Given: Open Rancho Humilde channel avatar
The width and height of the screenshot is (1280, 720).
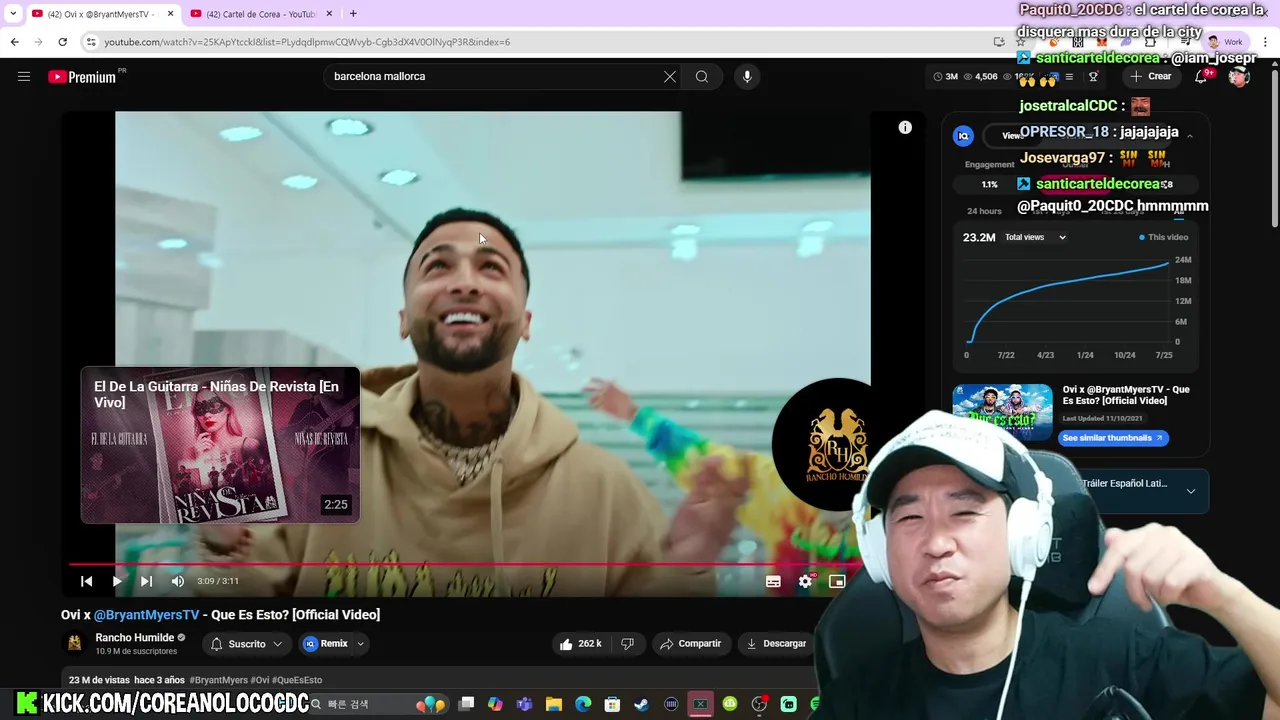Looking at the screenshot, I should (74, 644).
